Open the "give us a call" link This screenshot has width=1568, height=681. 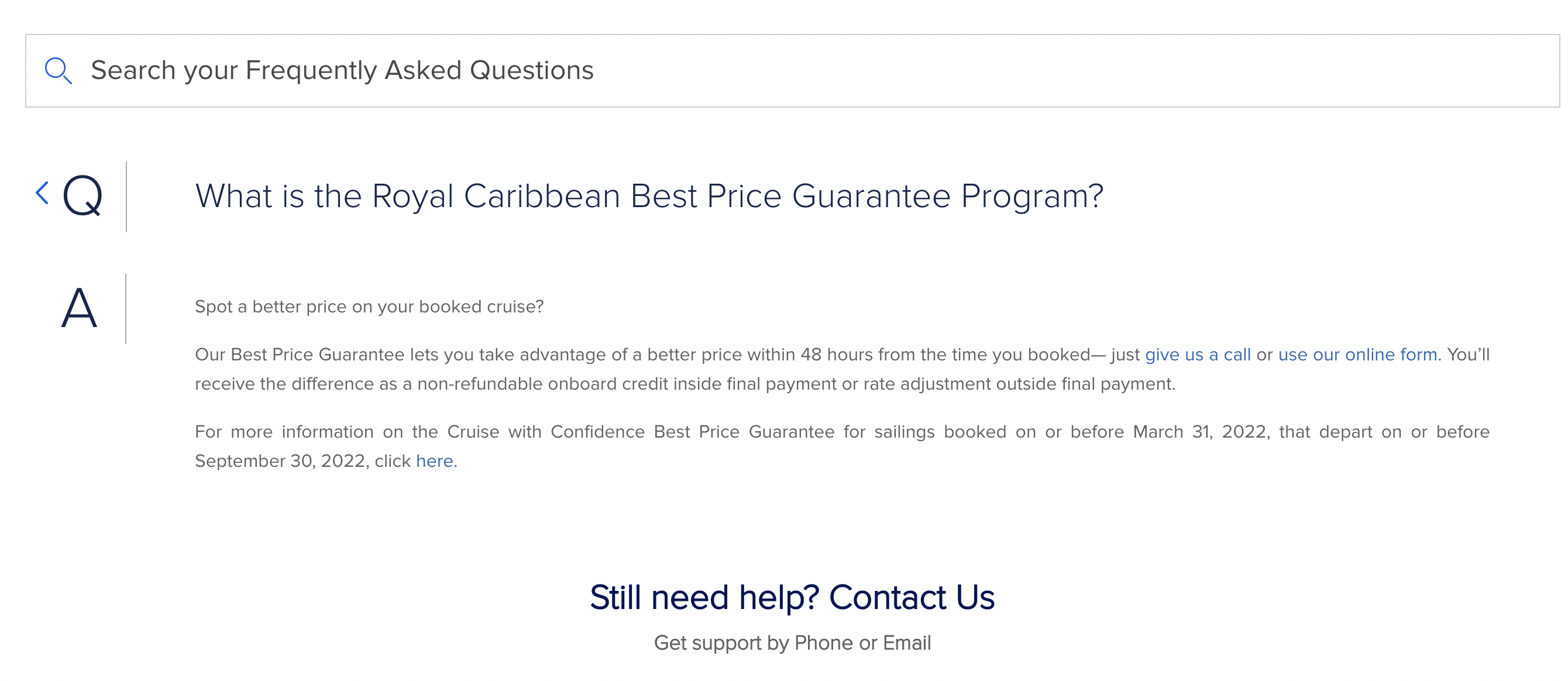click(1197, 354)
